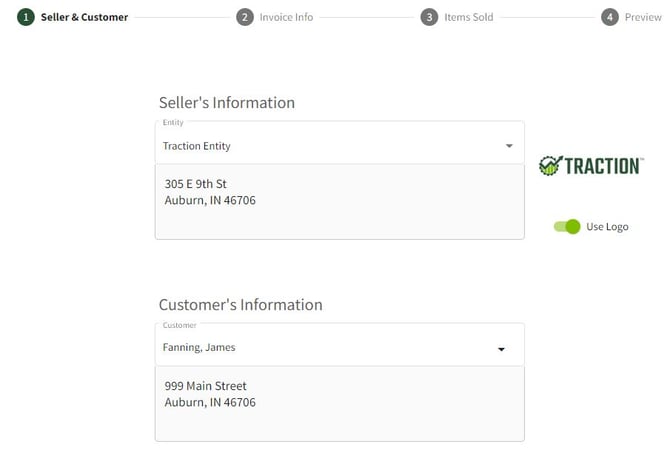Go to Items Sold step
The image size is (670, 450).
(469, 17)
